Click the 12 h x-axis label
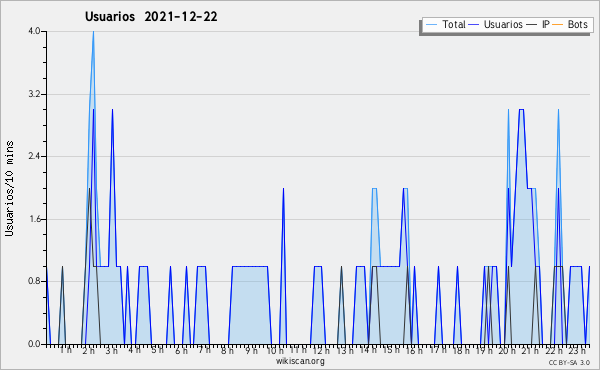Image resolution: width=600 pixels, height=370 pixels. 321,351
